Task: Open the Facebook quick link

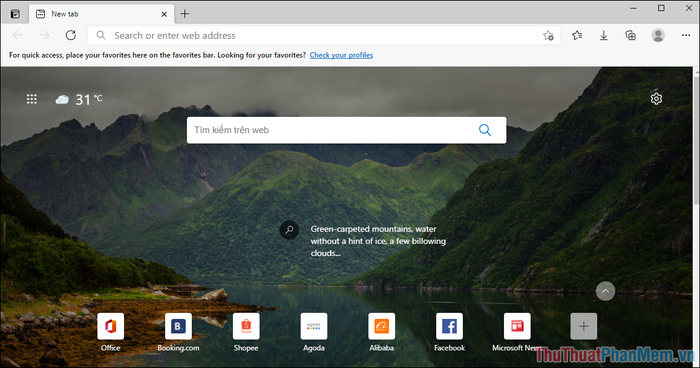Action: (x=450, y=332)
